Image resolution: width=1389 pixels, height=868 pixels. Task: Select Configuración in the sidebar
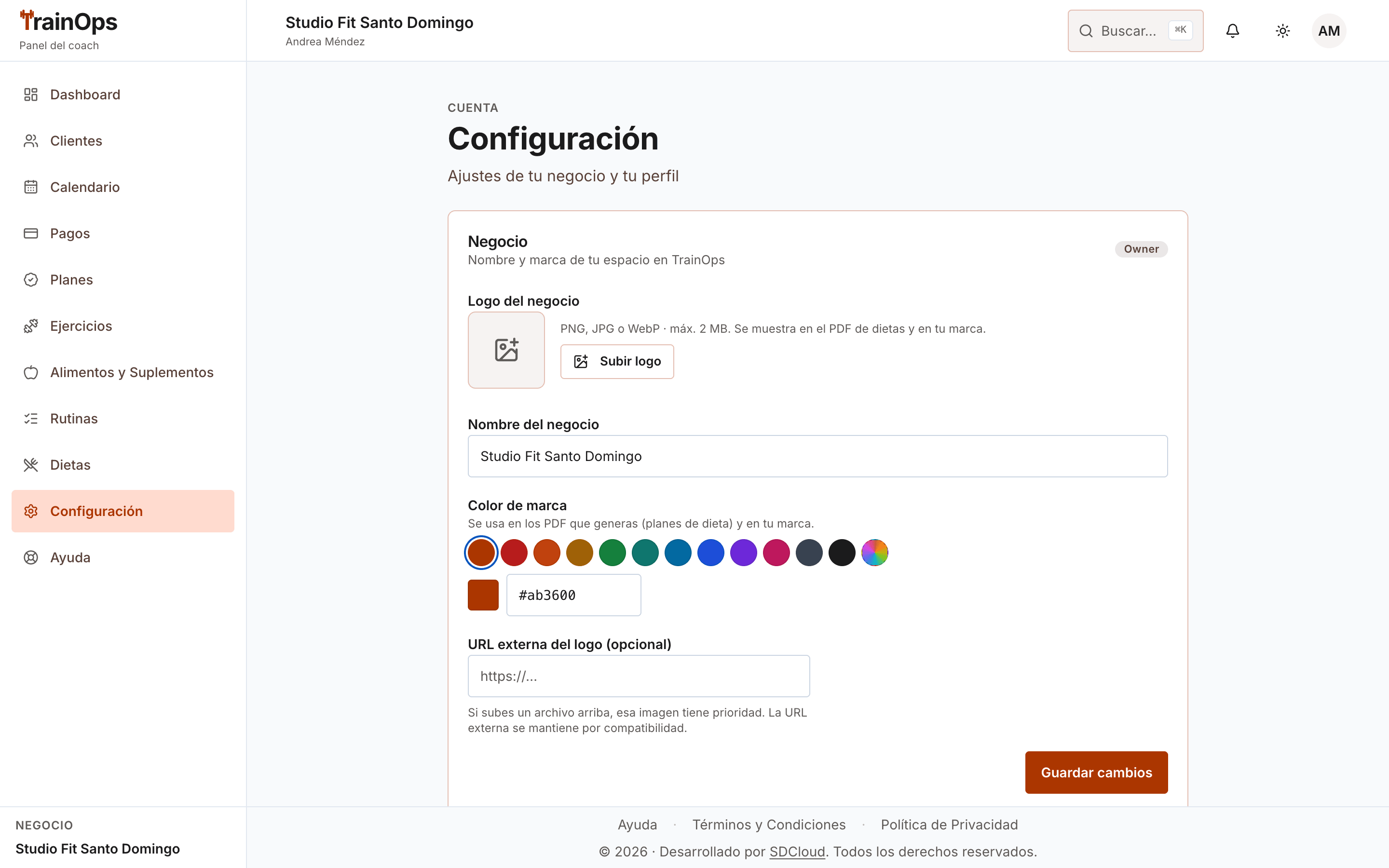pyautogui.click(x=123, y=511)
